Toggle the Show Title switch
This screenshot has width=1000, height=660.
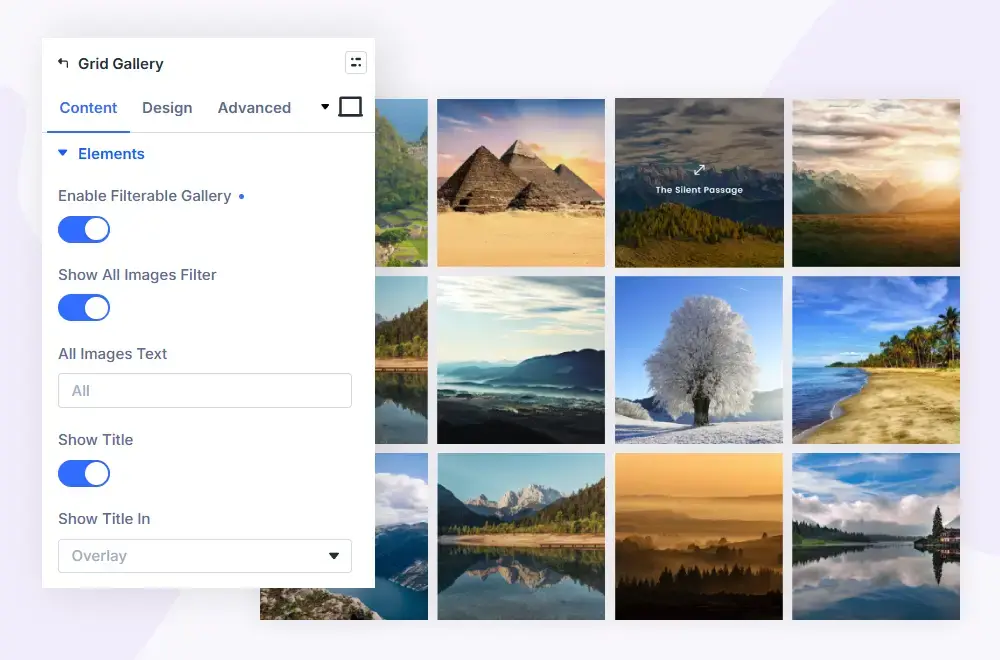tap(84, 474)
